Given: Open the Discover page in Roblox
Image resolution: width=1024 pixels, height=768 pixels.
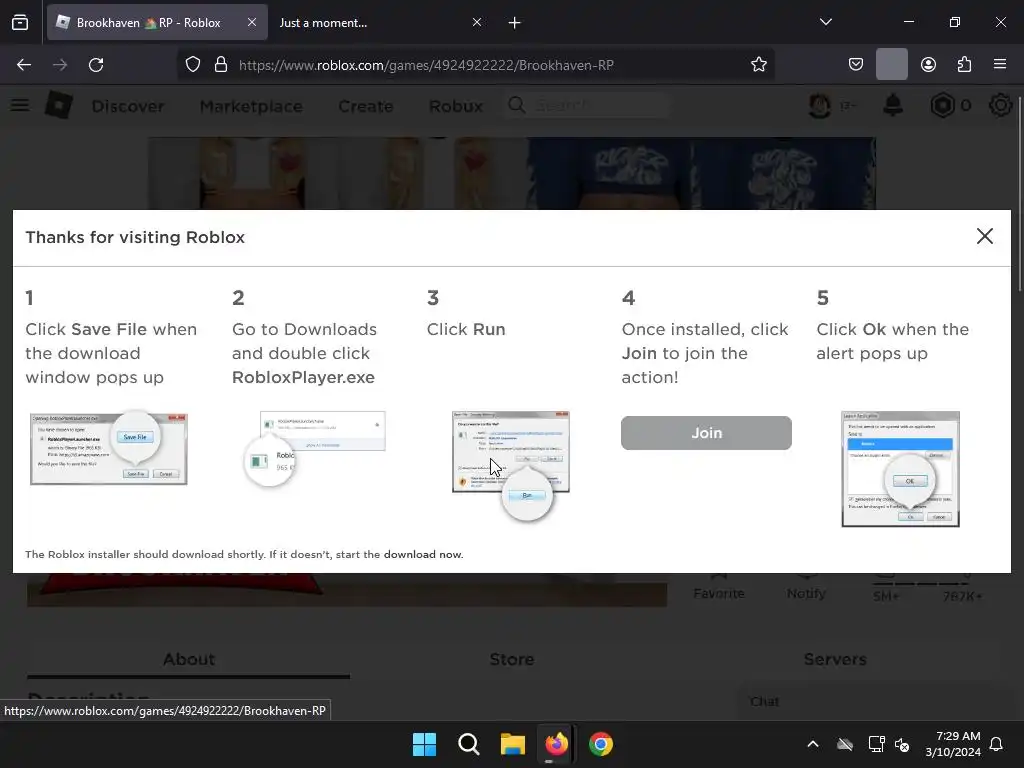Looking at the screenshot, I should click(x=128, y=106).
